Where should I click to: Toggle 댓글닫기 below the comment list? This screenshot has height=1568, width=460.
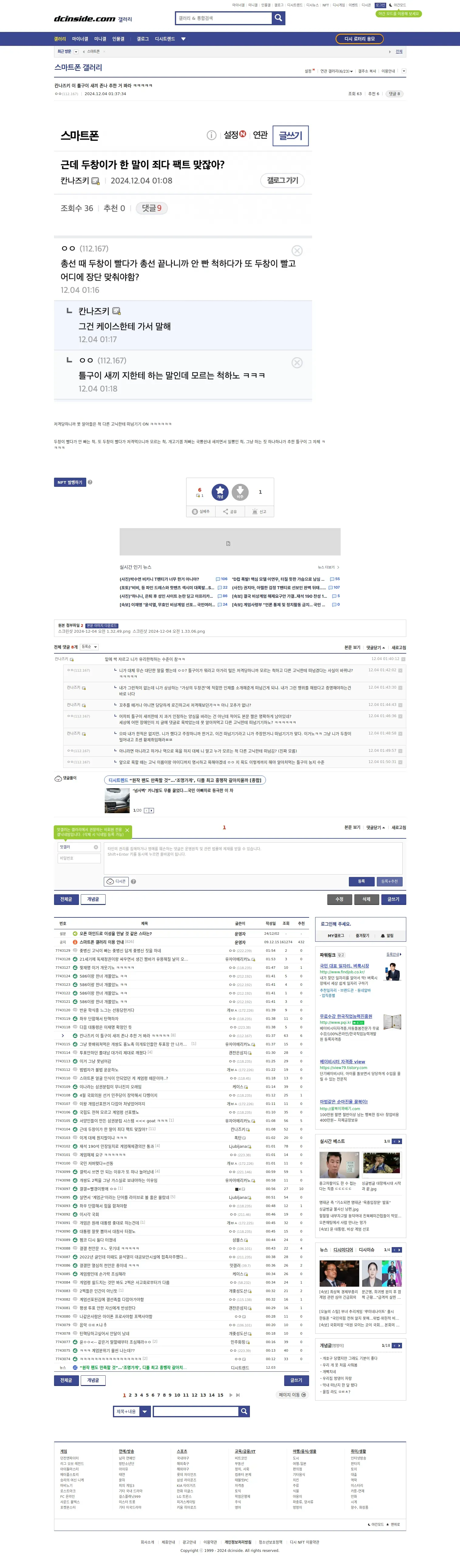pos(375,827)
